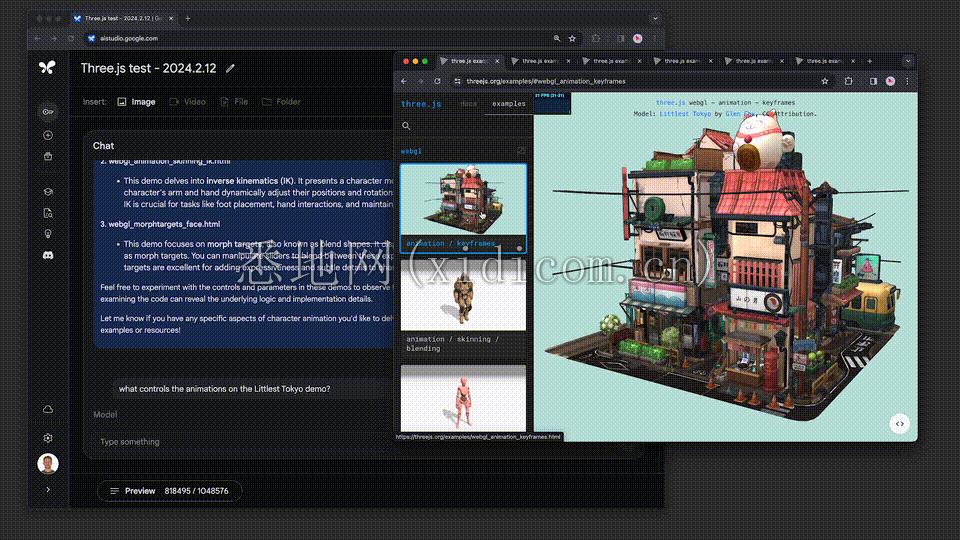This screenshot has width=960, height=540.
Task: Reload the AI Studio page
Action: pos(71,38)
